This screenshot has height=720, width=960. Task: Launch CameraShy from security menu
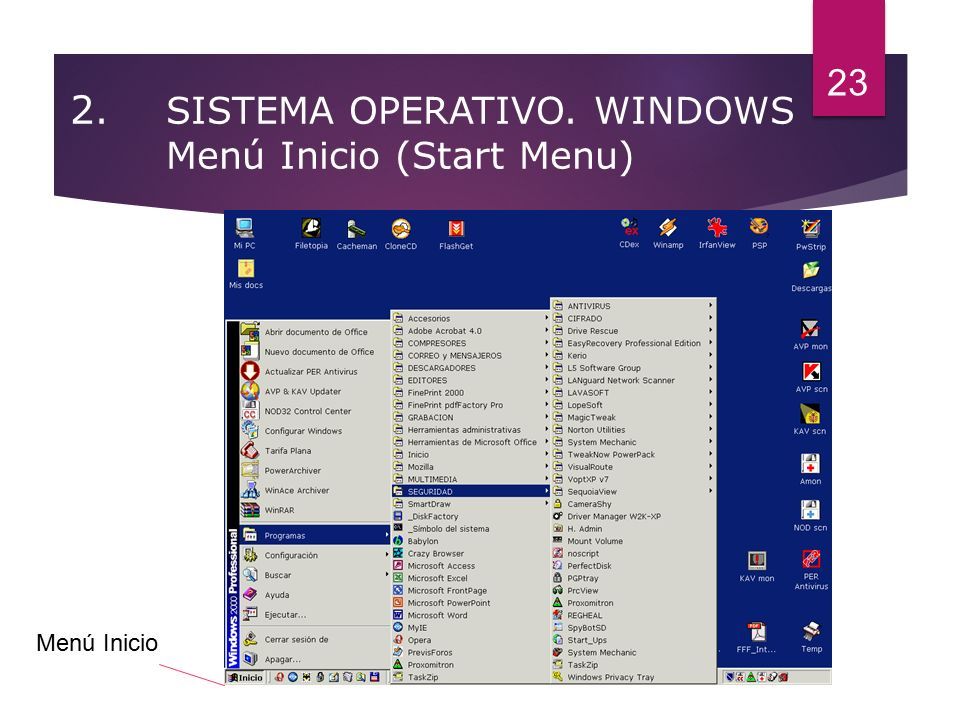tap(633, 503)
